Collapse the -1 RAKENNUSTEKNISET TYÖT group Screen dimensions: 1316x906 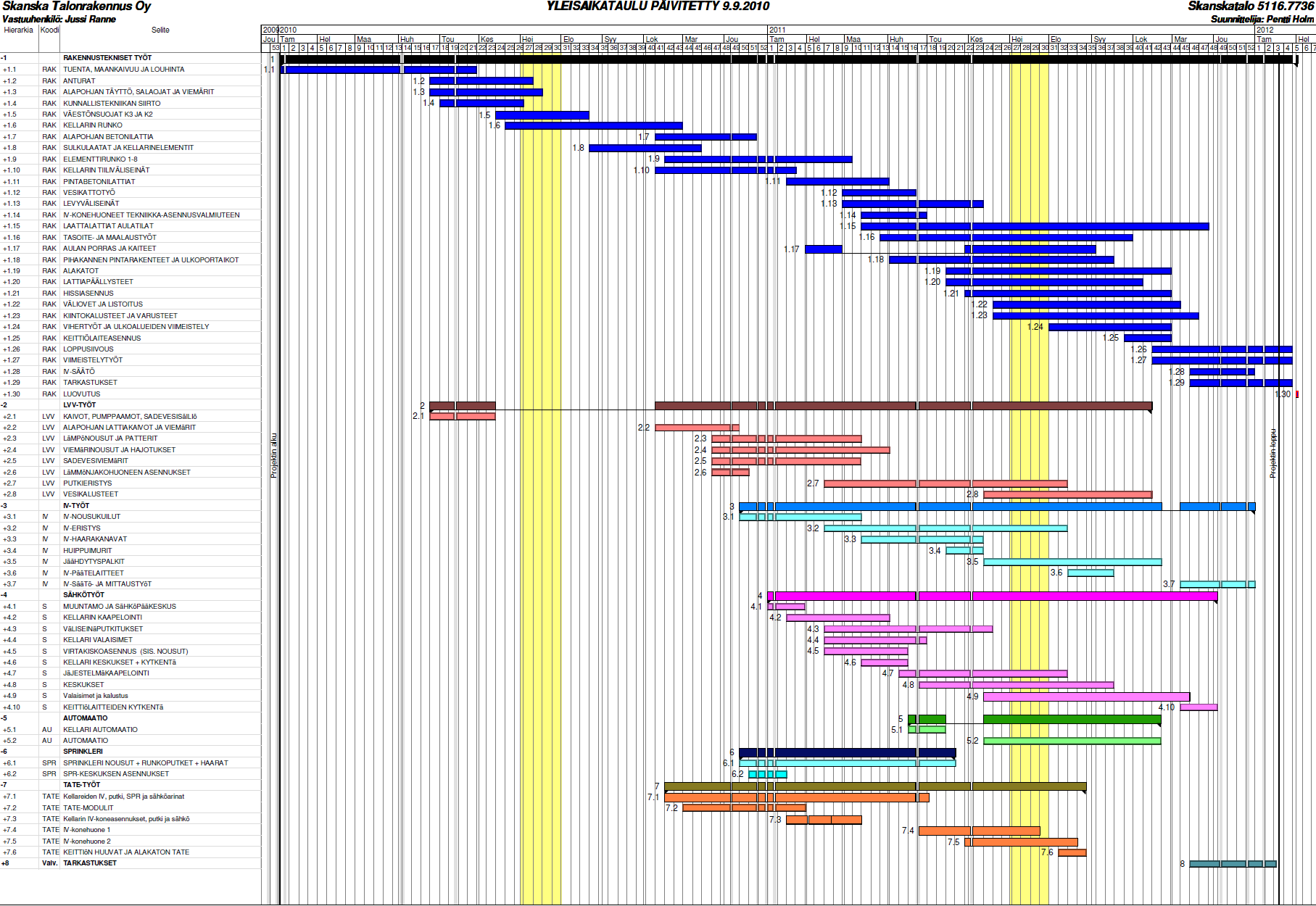point(4,58)
